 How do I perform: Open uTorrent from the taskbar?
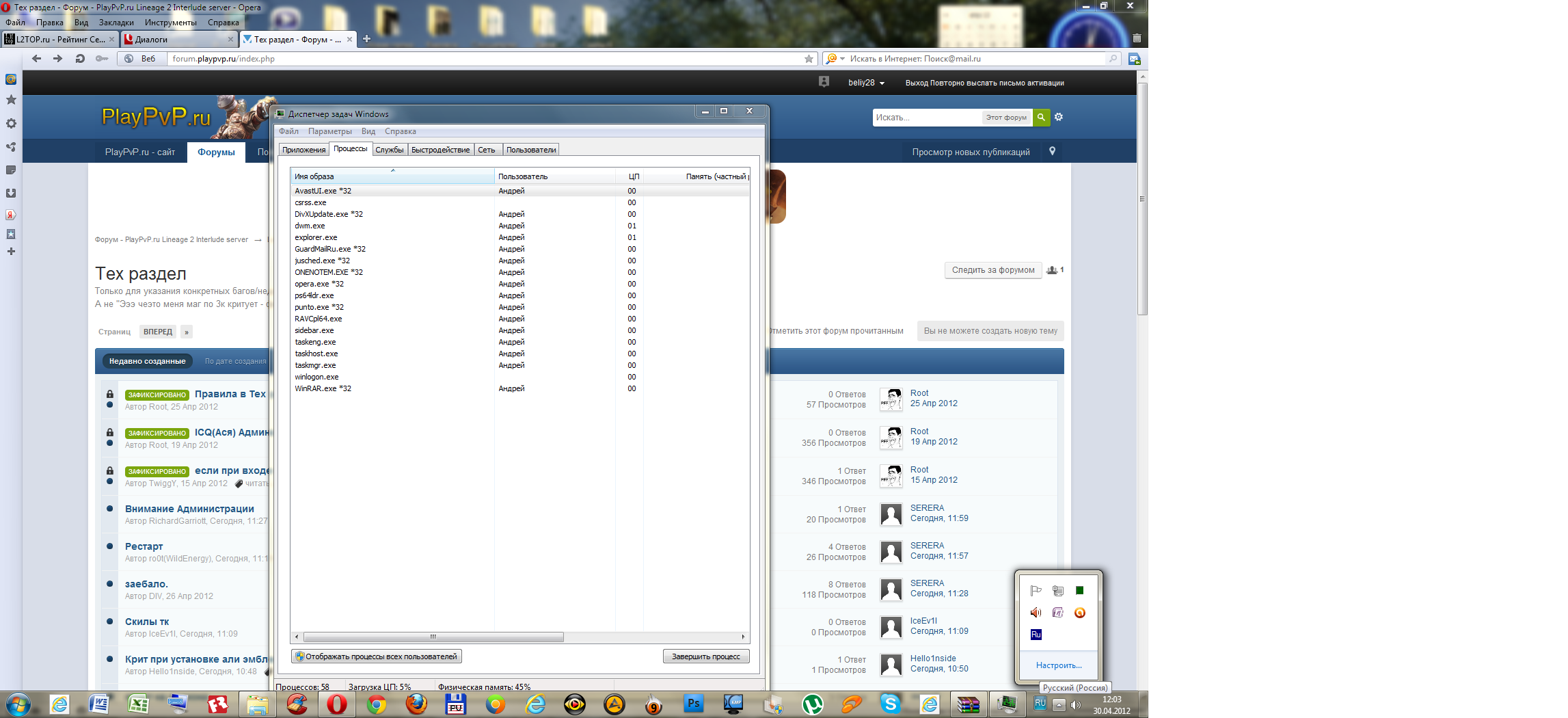pos(812,704)
